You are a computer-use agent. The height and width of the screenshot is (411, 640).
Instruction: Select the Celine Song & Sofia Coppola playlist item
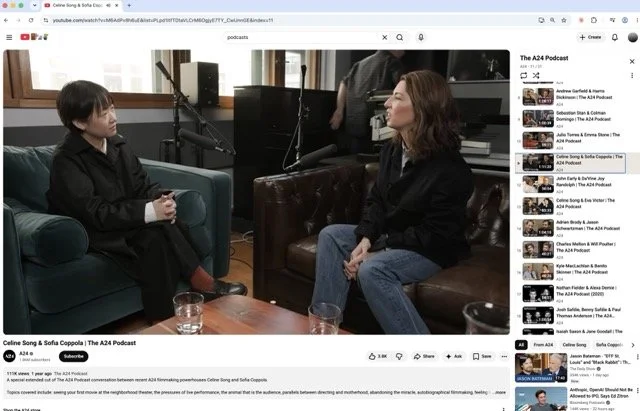tap(571, 163)
